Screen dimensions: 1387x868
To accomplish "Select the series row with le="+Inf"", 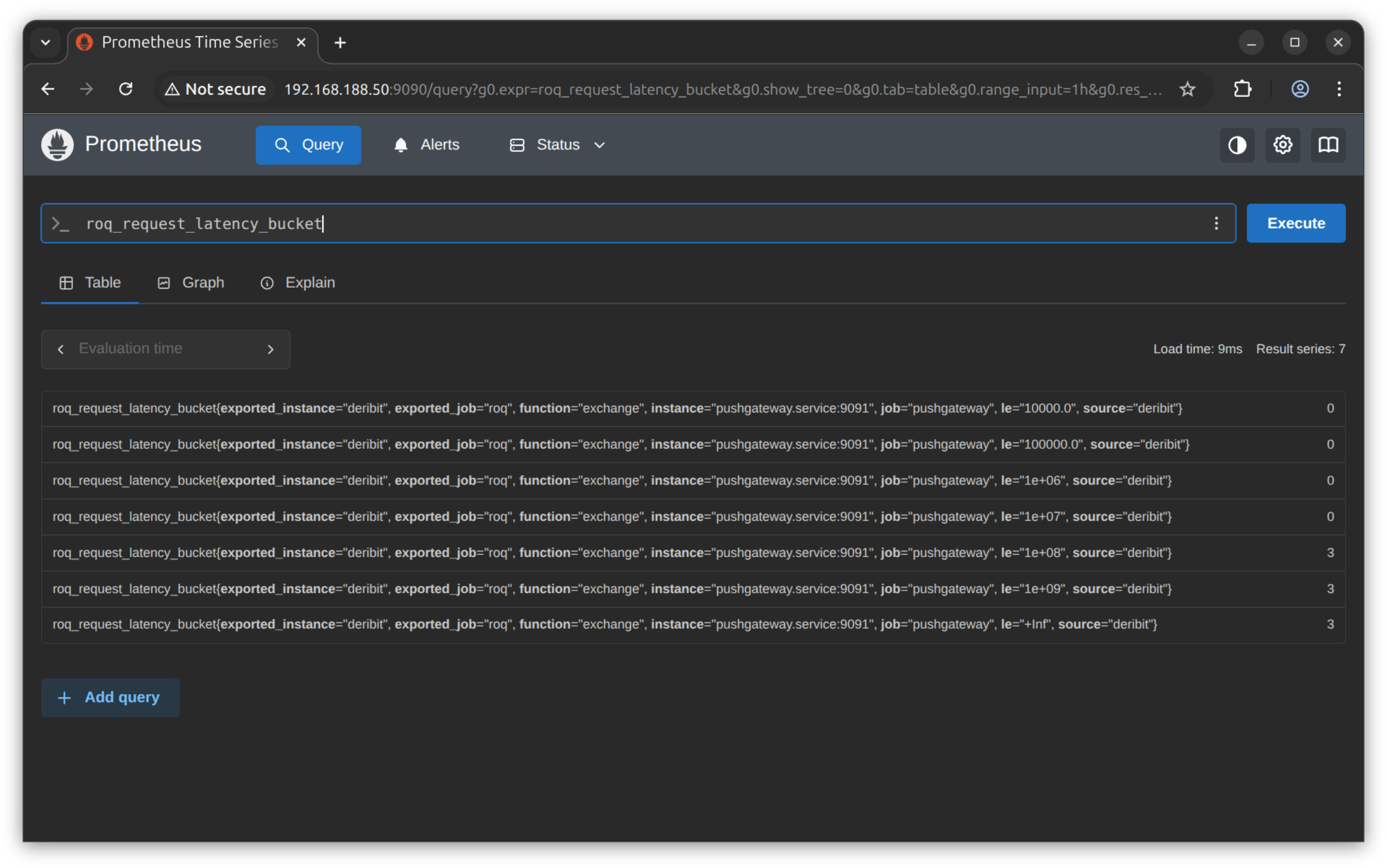I will point(693,625).
